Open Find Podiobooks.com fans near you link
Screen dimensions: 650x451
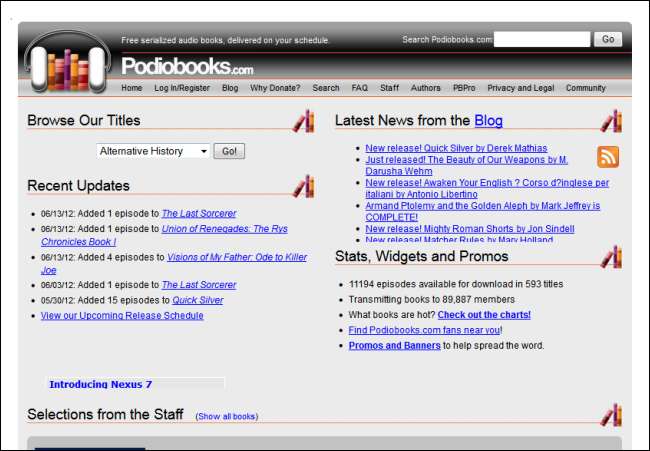[x=424, y=330]
